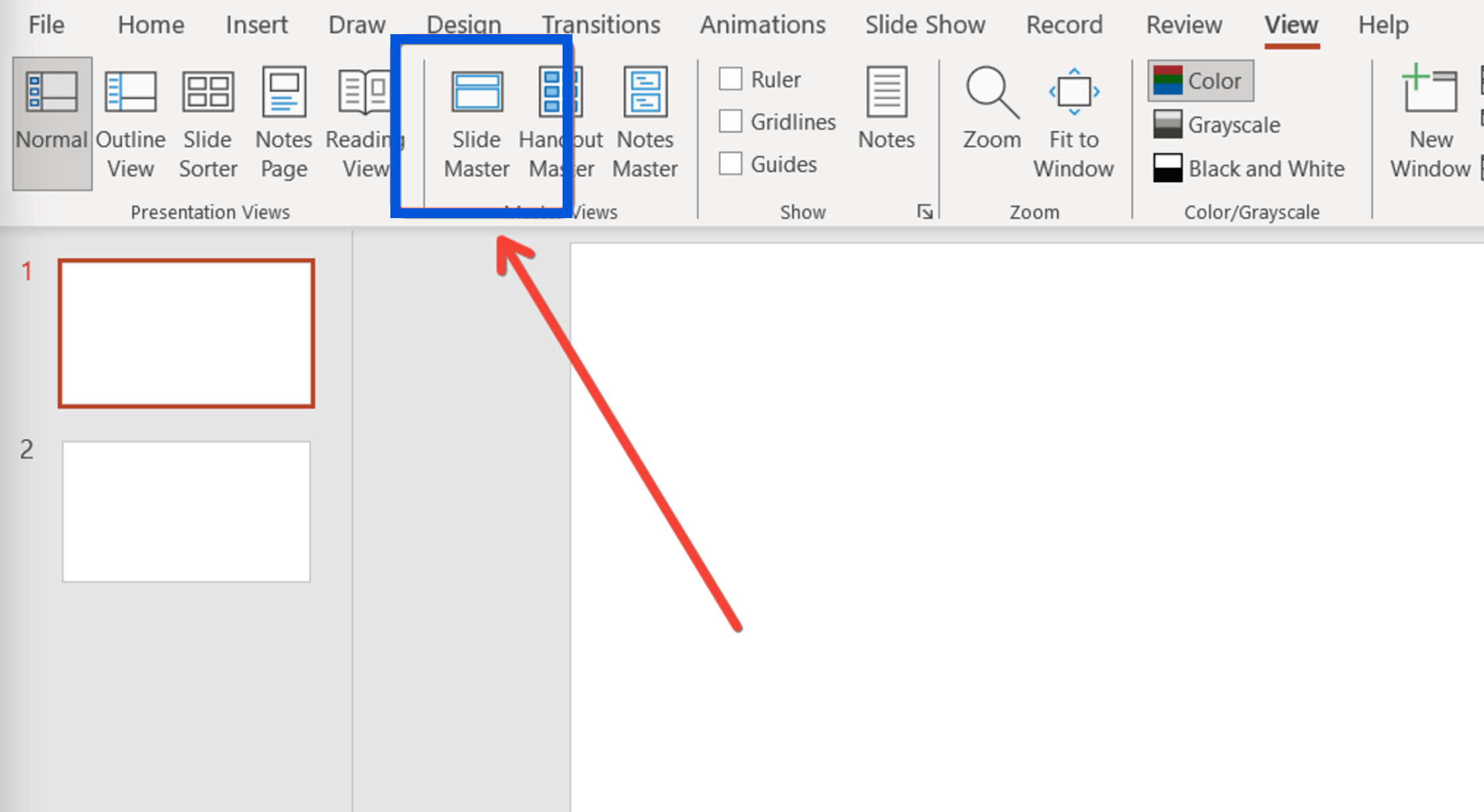The image size is (1484, 812).
Task: Open the Transitions tab
Action: click(601, 25)
